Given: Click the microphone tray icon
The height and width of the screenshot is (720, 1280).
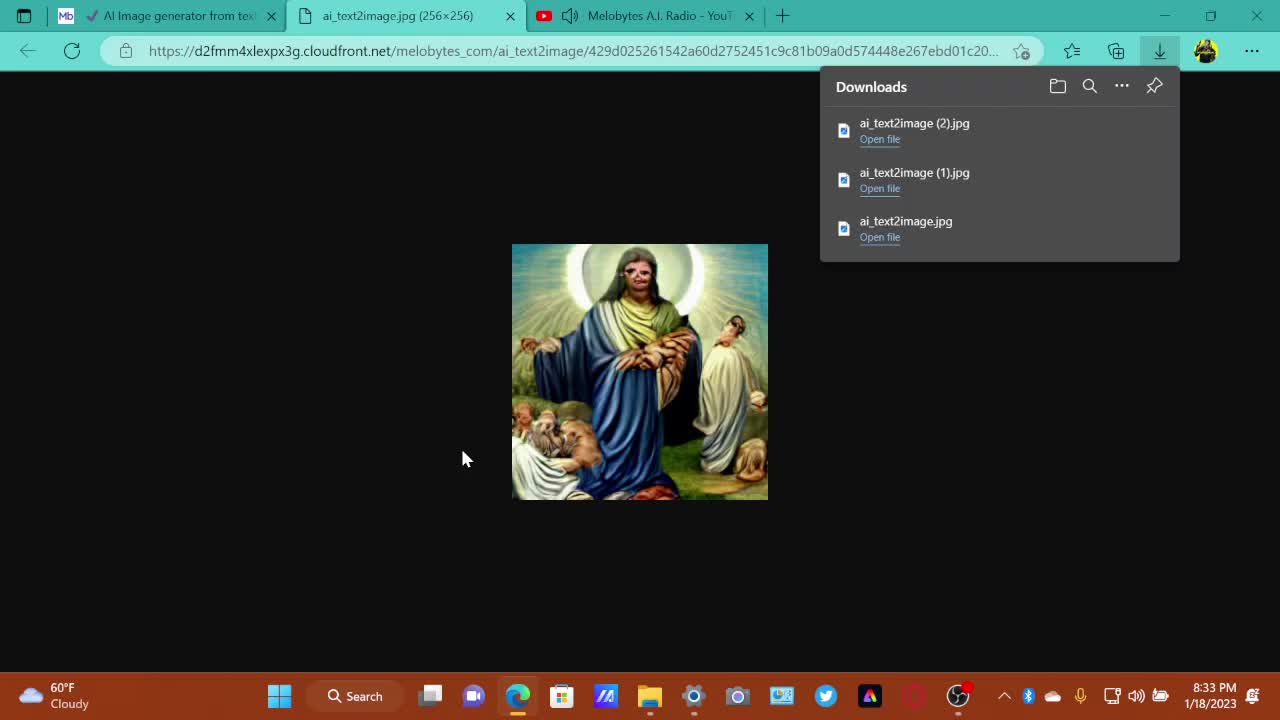Looking at the screenshot, I should [1080, 696].
